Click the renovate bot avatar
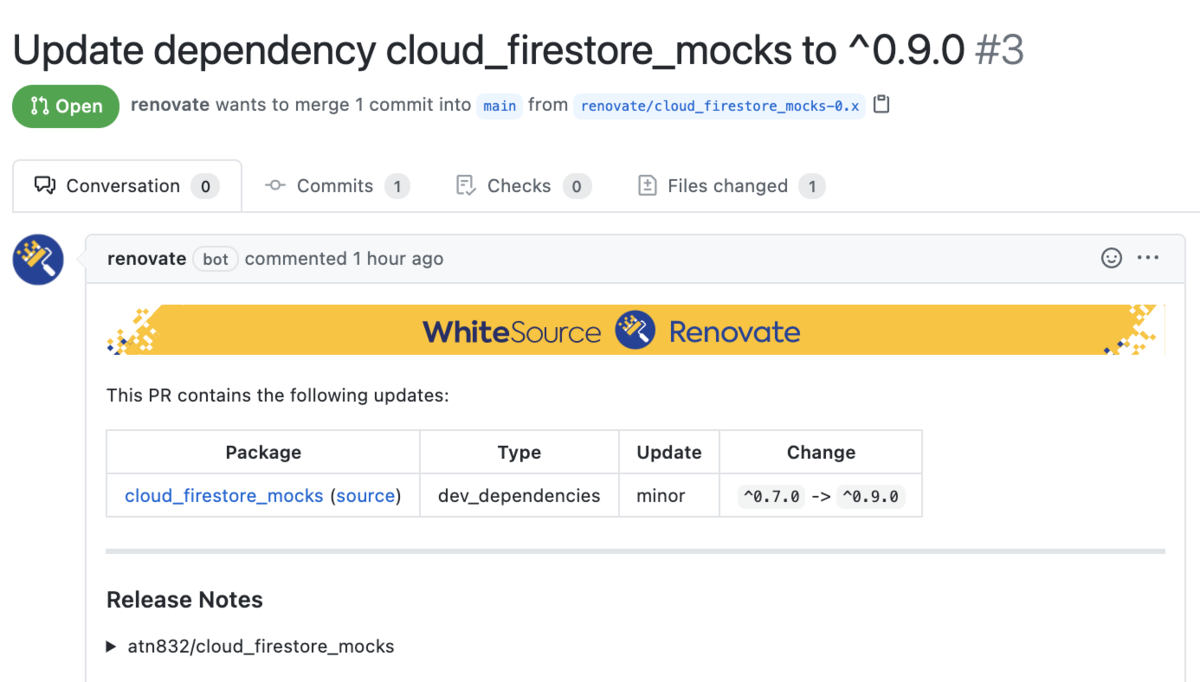Viewport: 1200px width, 682px height. click(x=38, y=260)
